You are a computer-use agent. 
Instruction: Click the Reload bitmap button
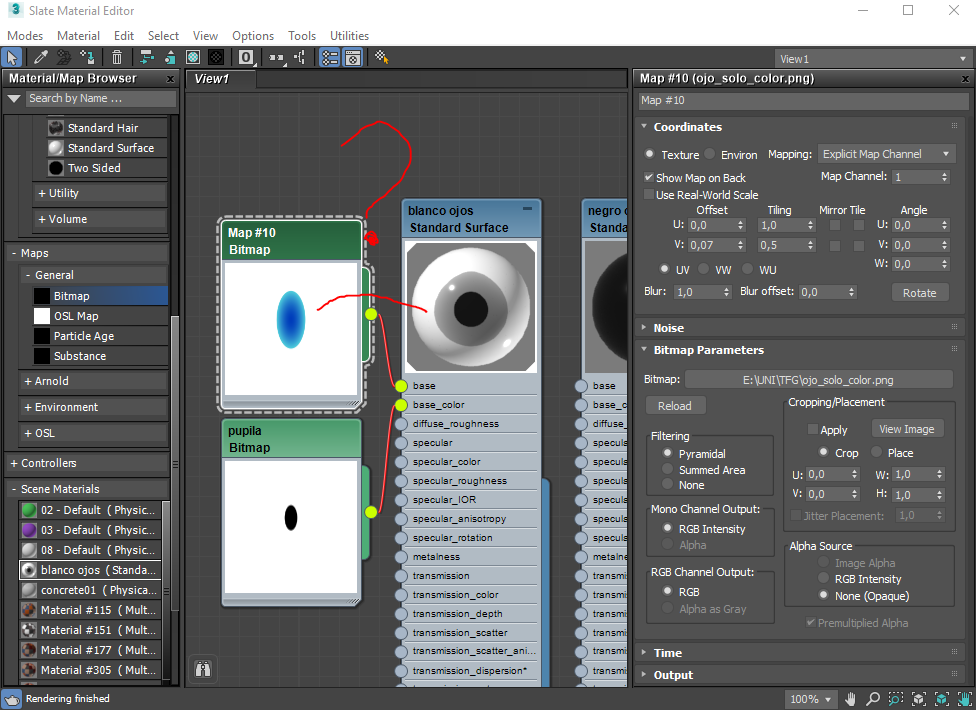click(675, 406)
